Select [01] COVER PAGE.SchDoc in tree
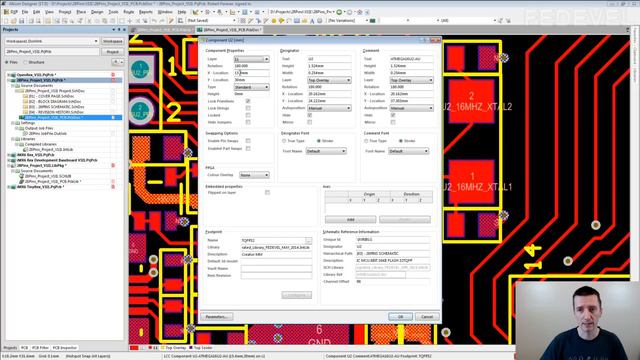This screenshot has width=640, height=360. click(x=51, y=96)
